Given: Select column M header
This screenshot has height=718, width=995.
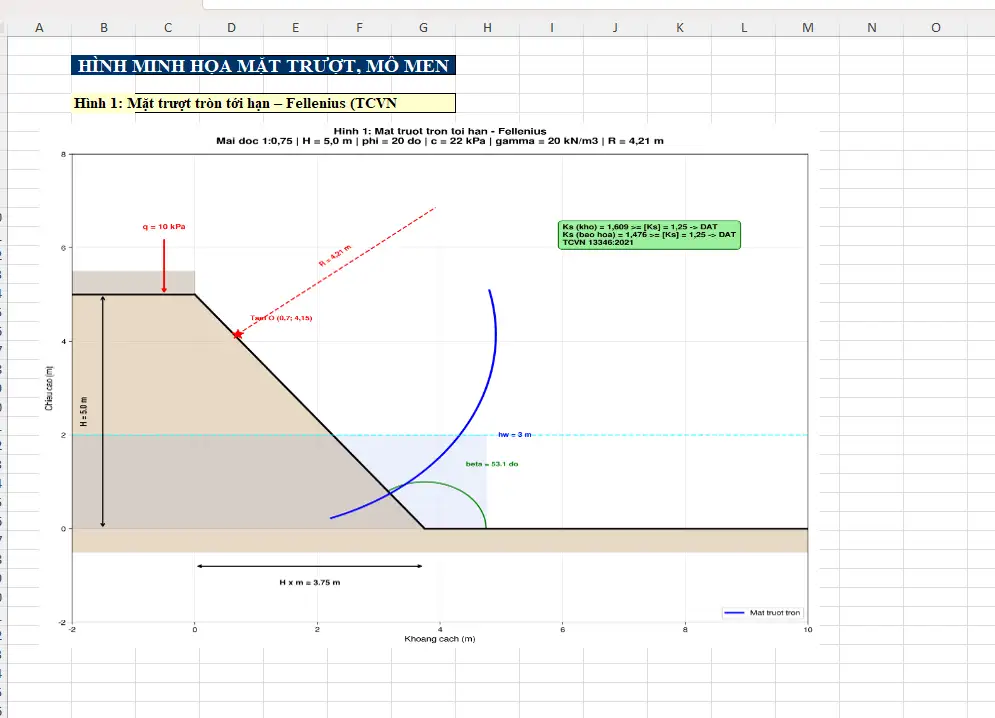Looking at the screenshot, I should point(808,28).
